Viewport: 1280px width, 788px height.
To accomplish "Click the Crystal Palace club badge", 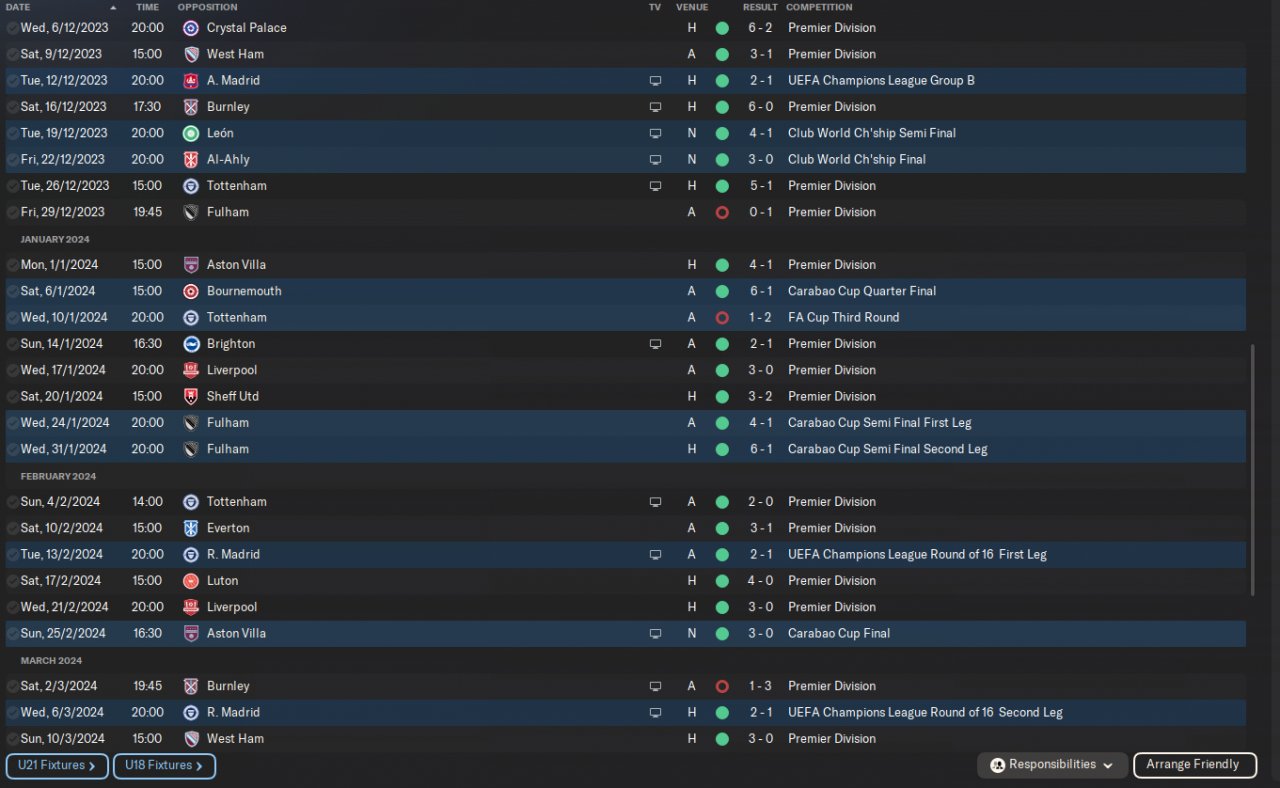I will coord(191,28).
